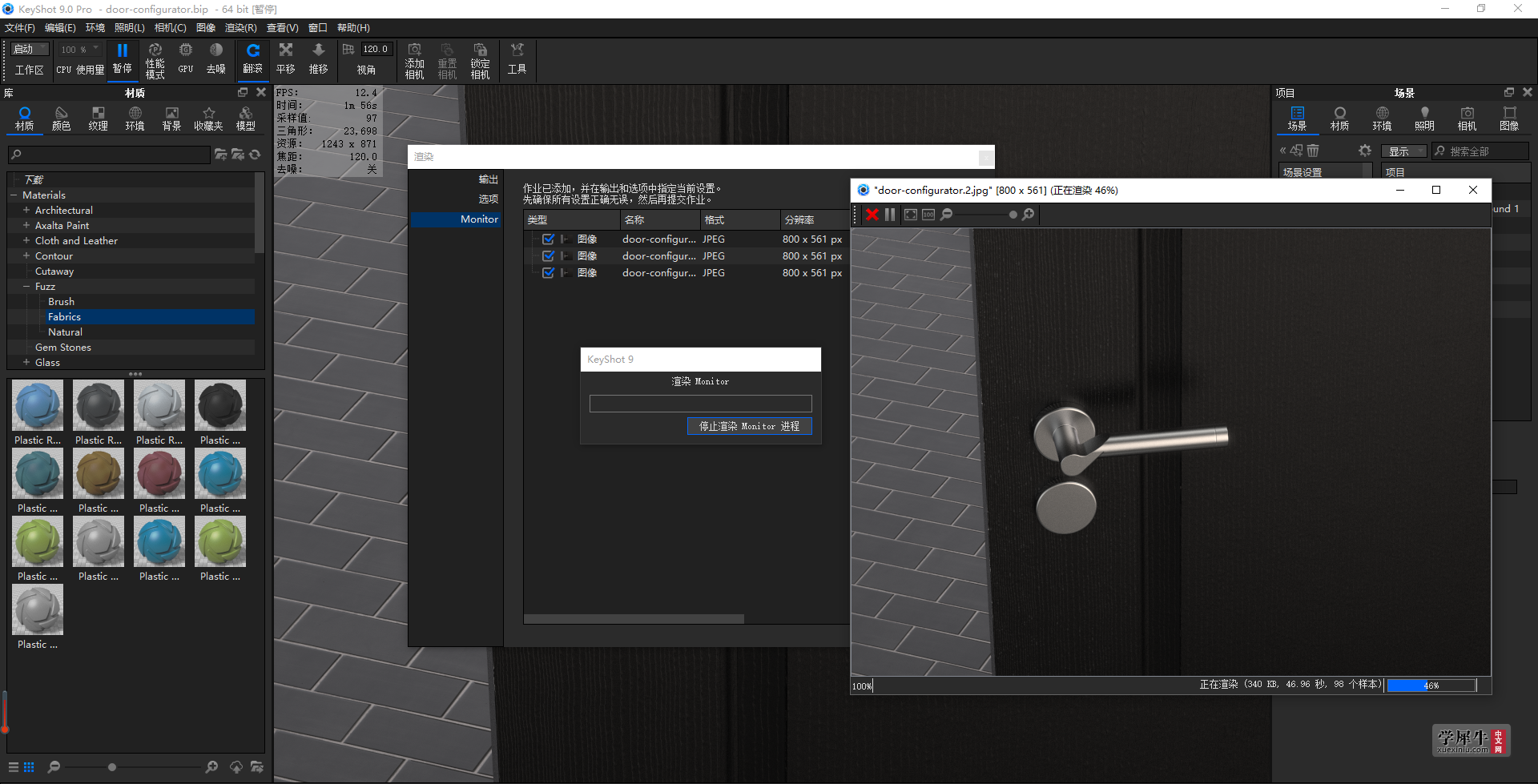Open the 显示 dropdown in scene panel
Screen dimensions: 1538x784
tap(1403, 151)
